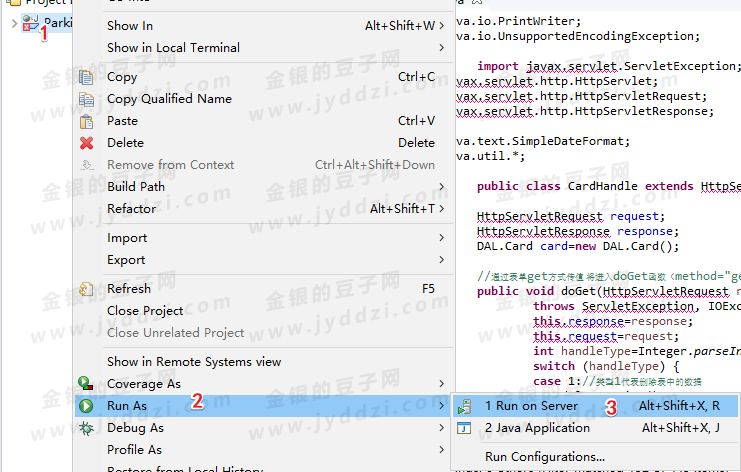
Task: Click the ServletException import line
Action: [x=609, y=66]
